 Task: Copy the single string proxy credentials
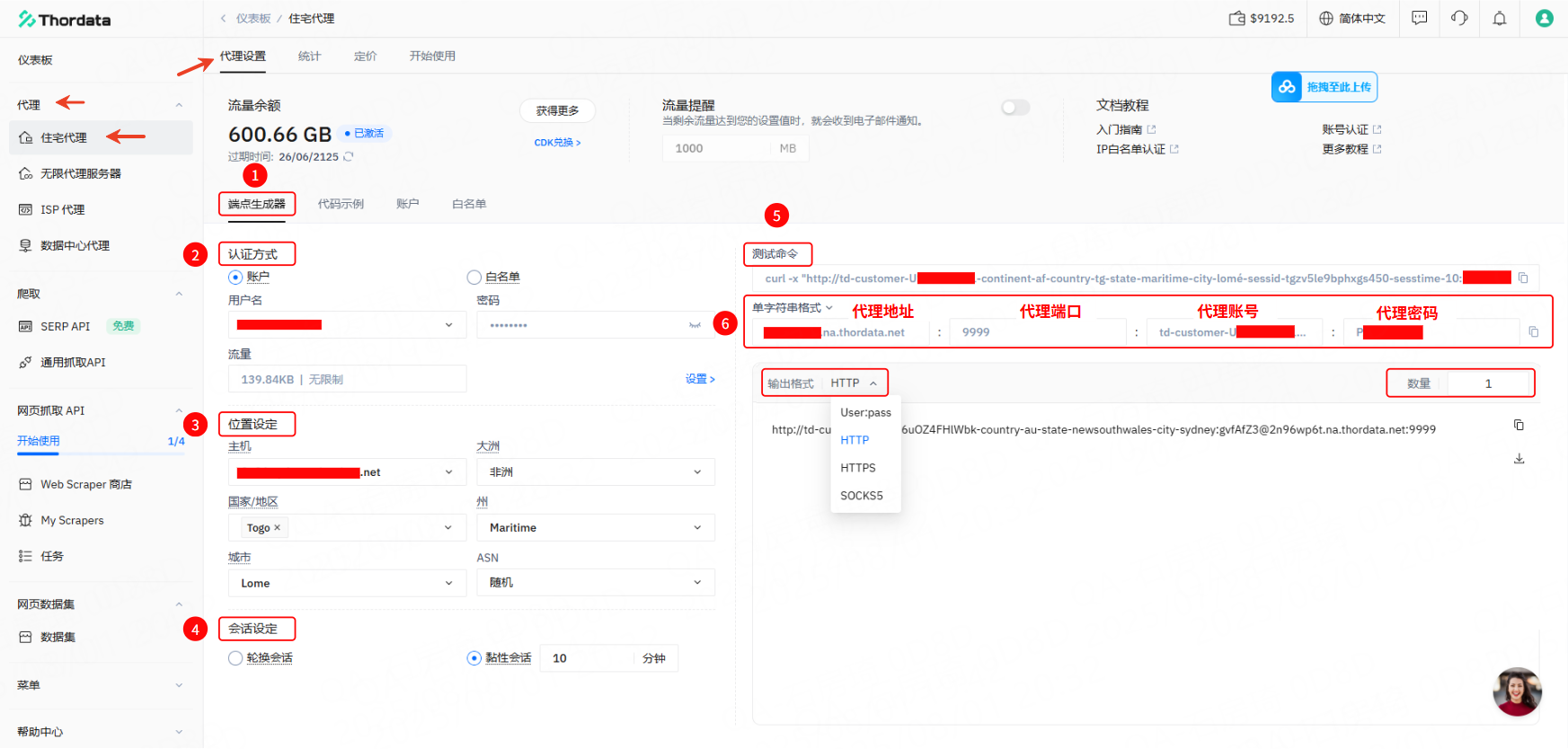(1534, 332)
